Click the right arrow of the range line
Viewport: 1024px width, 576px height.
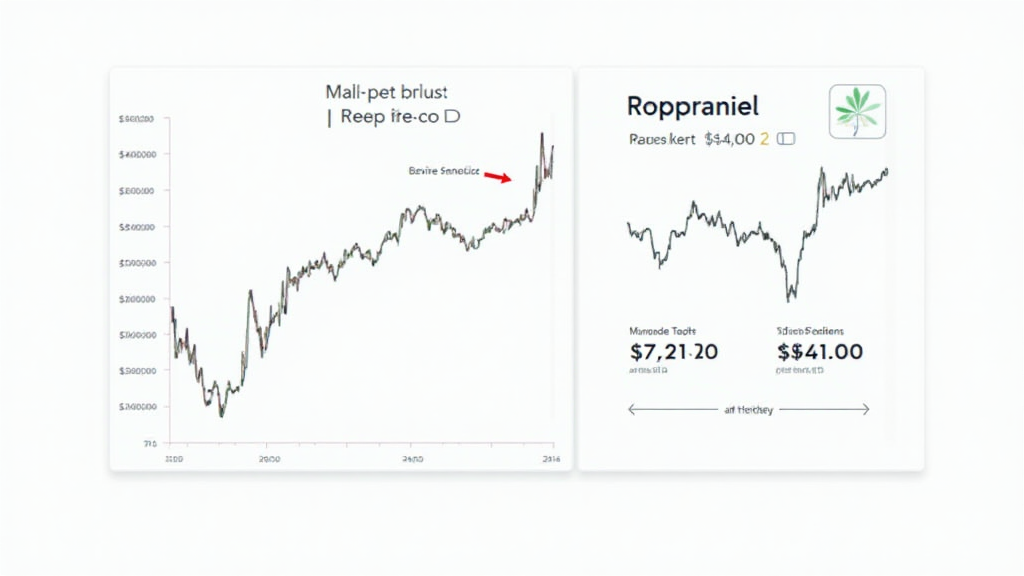[x=864, y=409]
